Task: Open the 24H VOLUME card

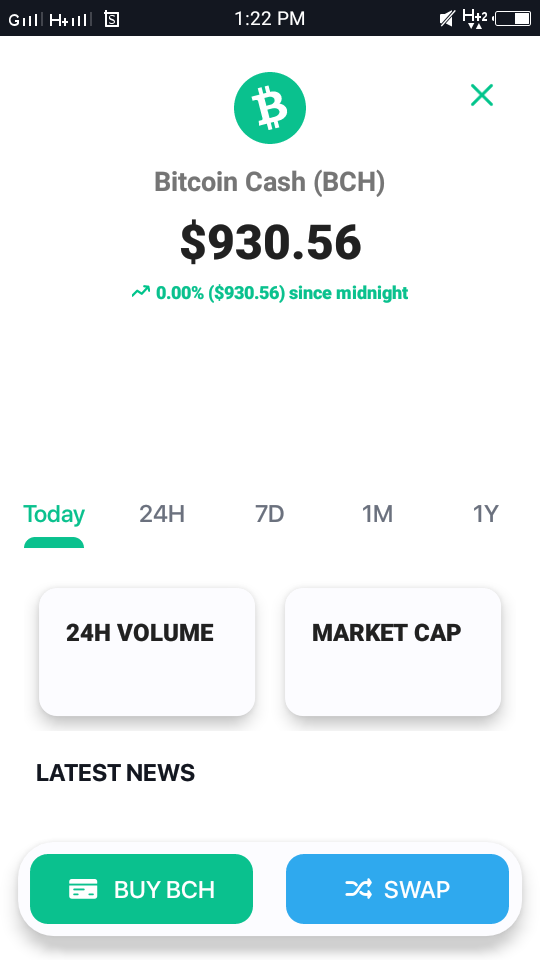Action: point(147,651)
